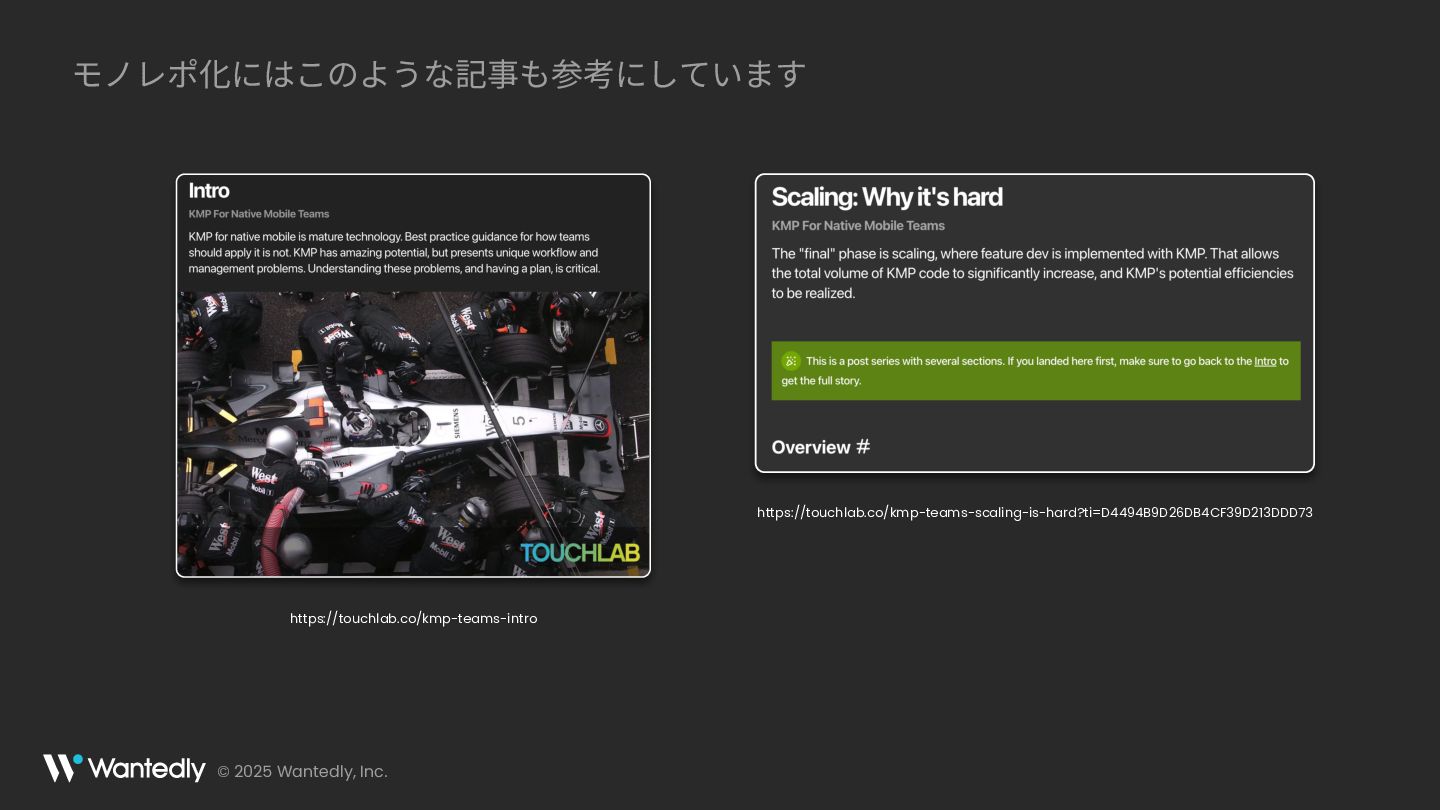Click the Wantedly logo icon
Viewport: 1440px width, 810px height.
pyautogui.click(x=62, y=768)
